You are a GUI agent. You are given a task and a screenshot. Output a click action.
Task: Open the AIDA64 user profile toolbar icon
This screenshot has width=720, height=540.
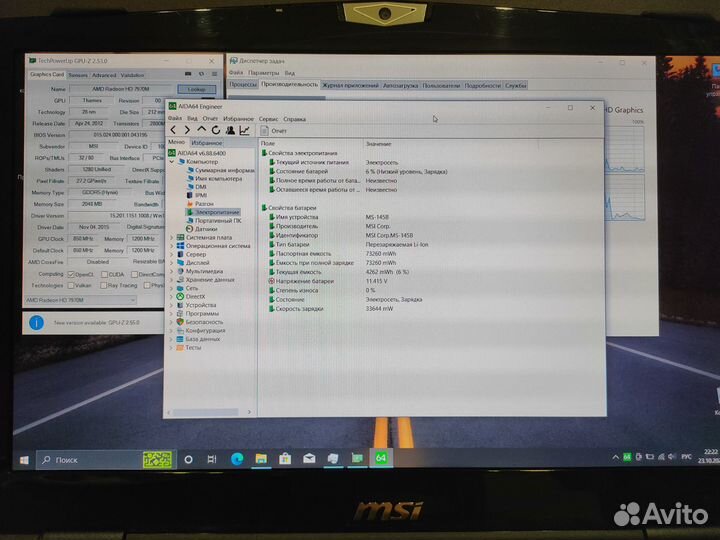(230, 130)
